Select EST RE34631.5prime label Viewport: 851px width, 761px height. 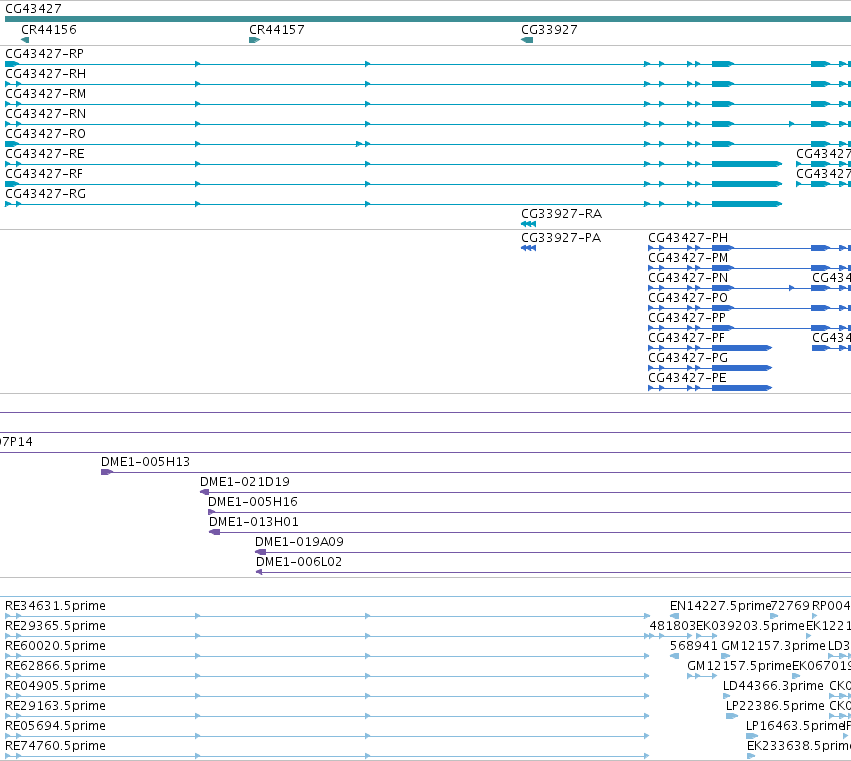click(x=55, y=606)
